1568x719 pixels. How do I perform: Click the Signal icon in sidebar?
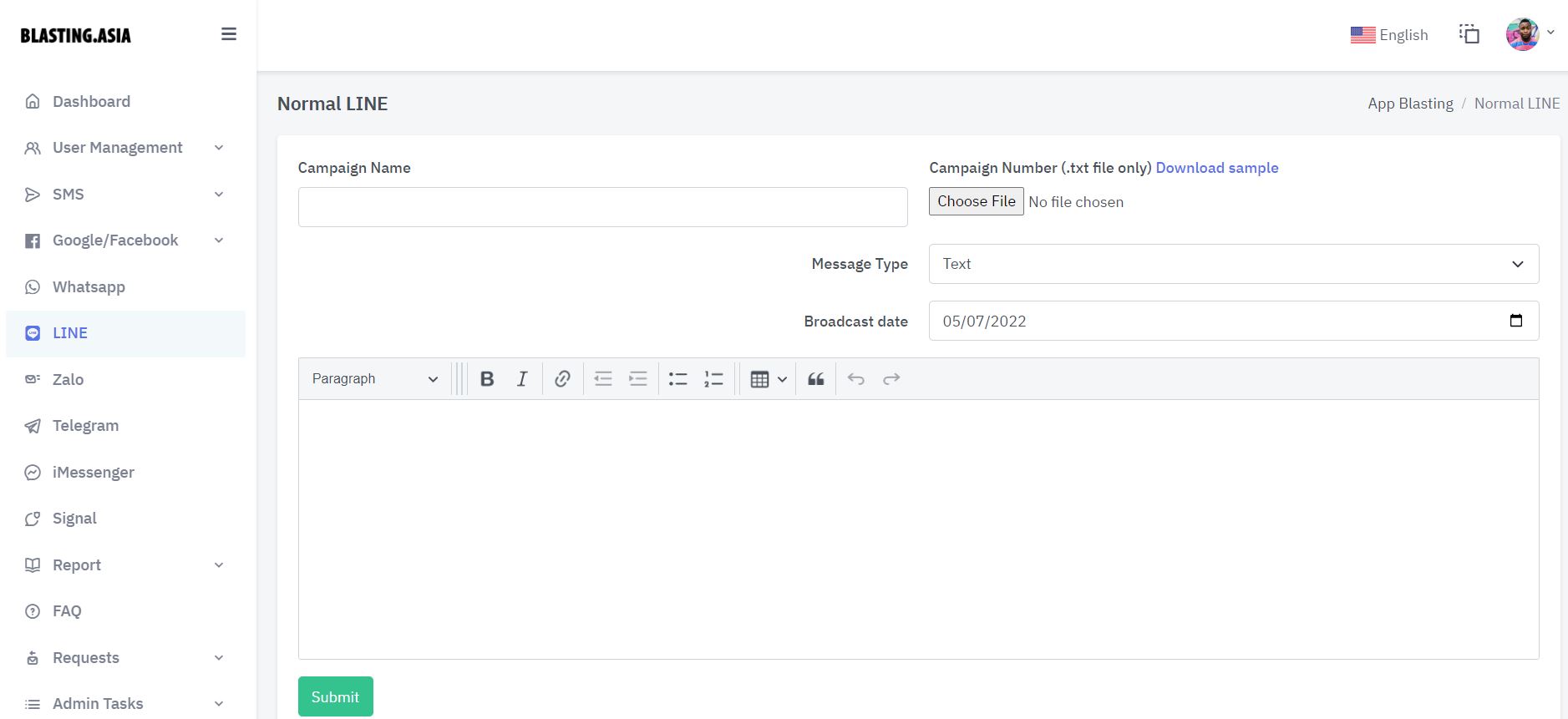[33, 519]
